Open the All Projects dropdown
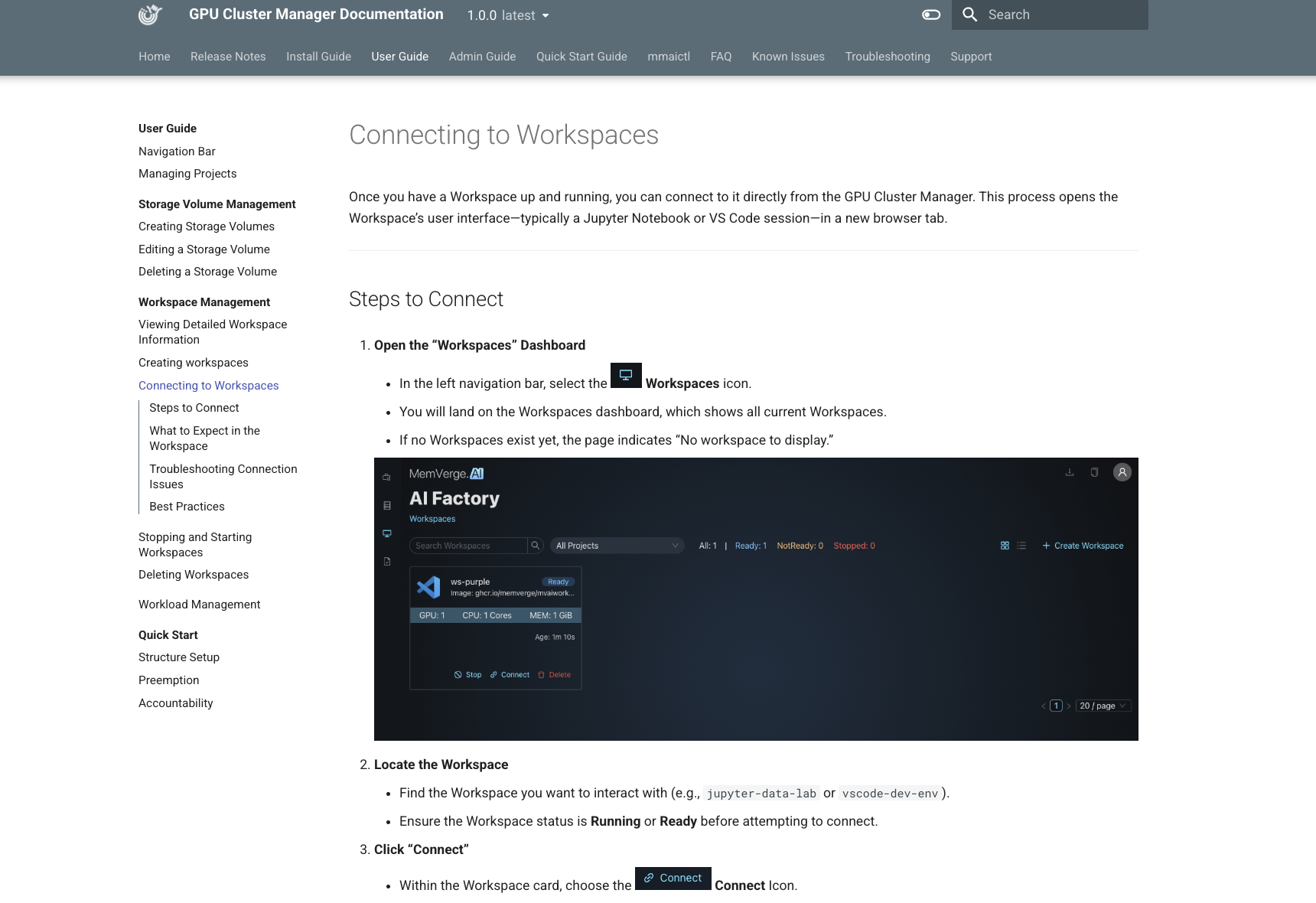1316x903 pixels. [x=616, y=546]
